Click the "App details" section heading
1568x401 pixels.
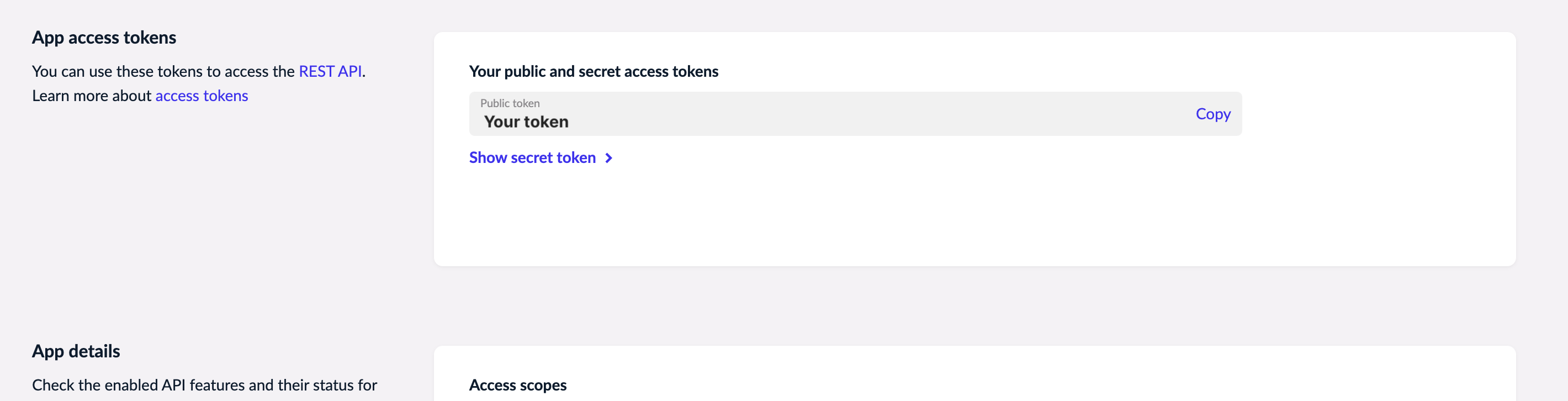[x=76, y=351]
